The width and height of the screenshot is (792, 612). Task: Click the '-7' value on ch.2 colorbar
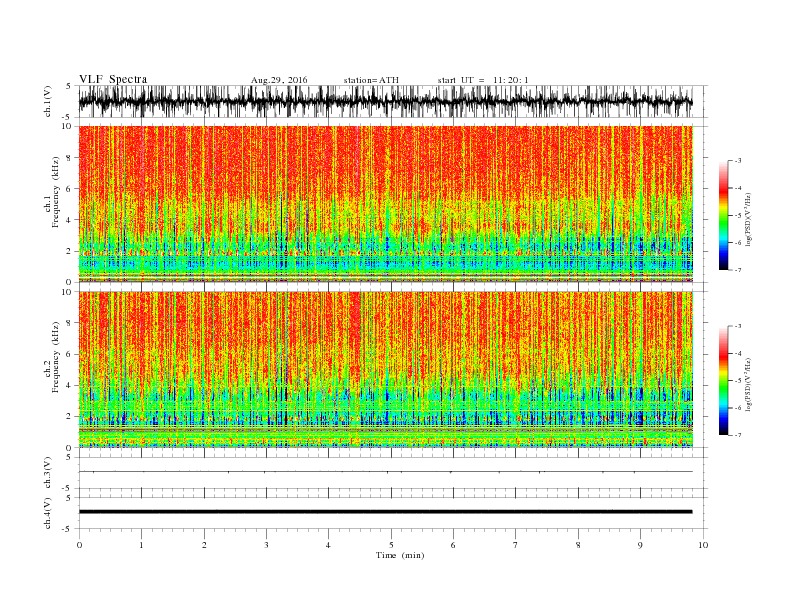point(737,435)
